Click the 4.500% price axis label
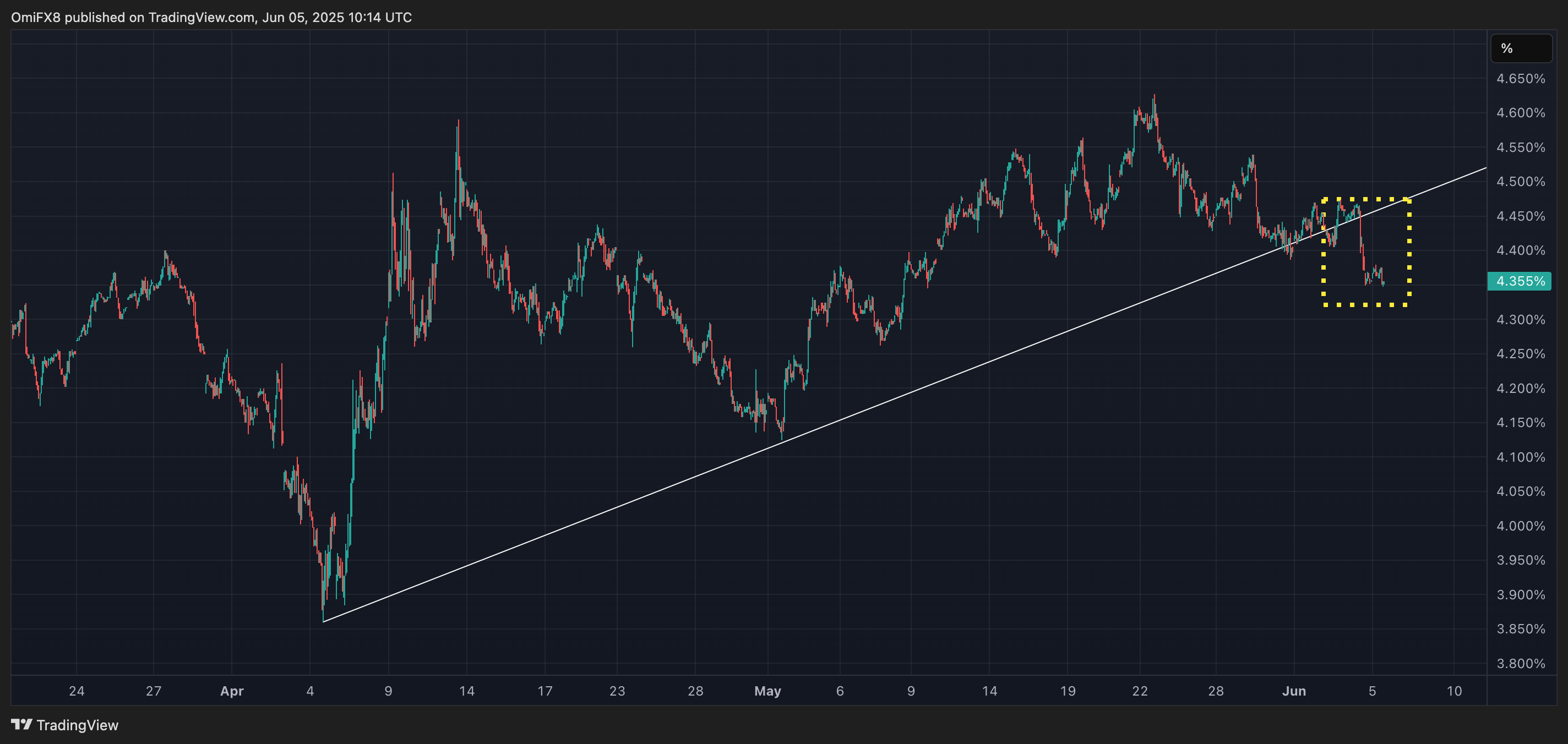The image size is (1568, 744). (1521, 182)
